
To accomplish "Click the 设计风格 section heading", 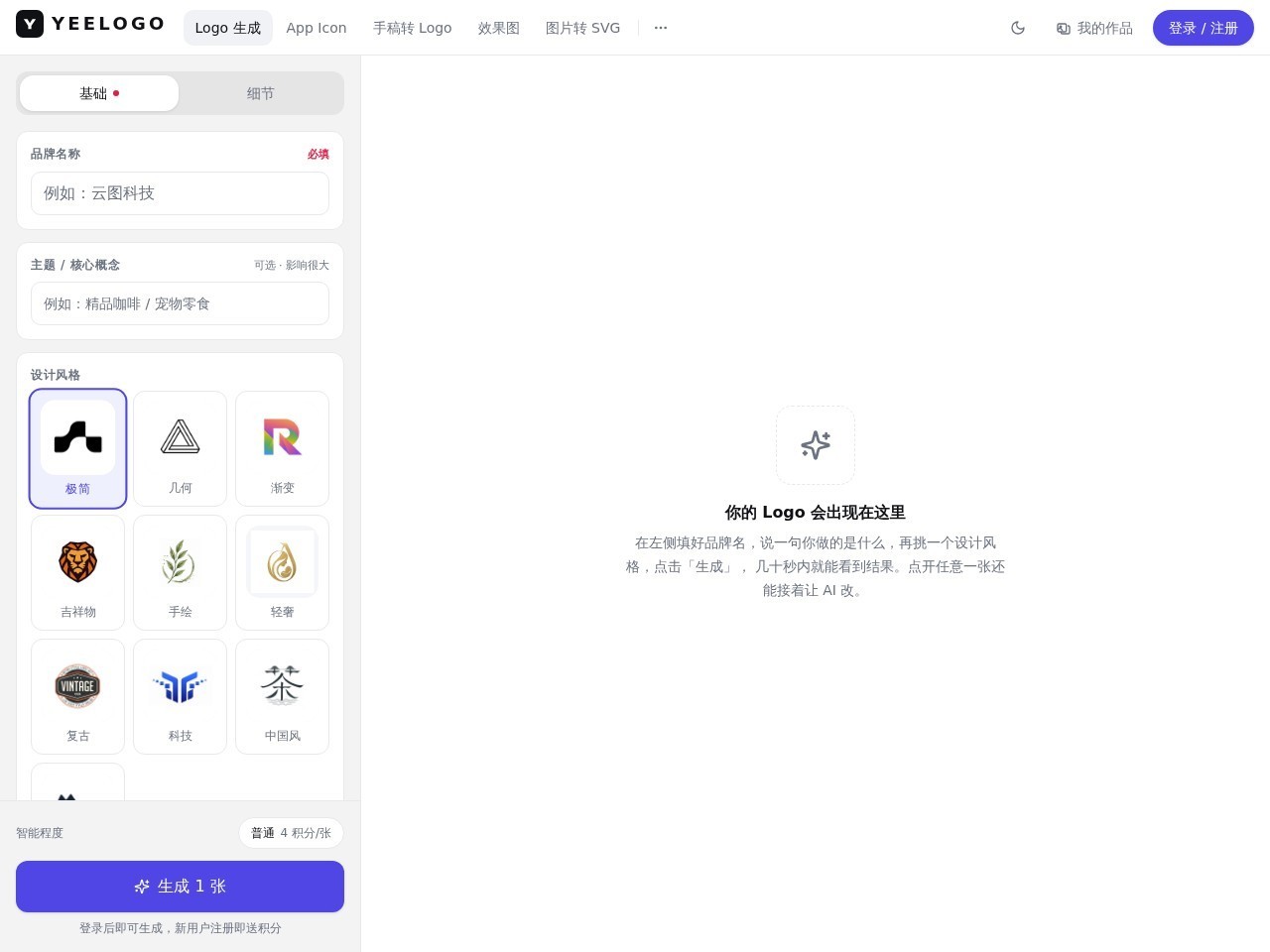I will [x=56, y=375].
